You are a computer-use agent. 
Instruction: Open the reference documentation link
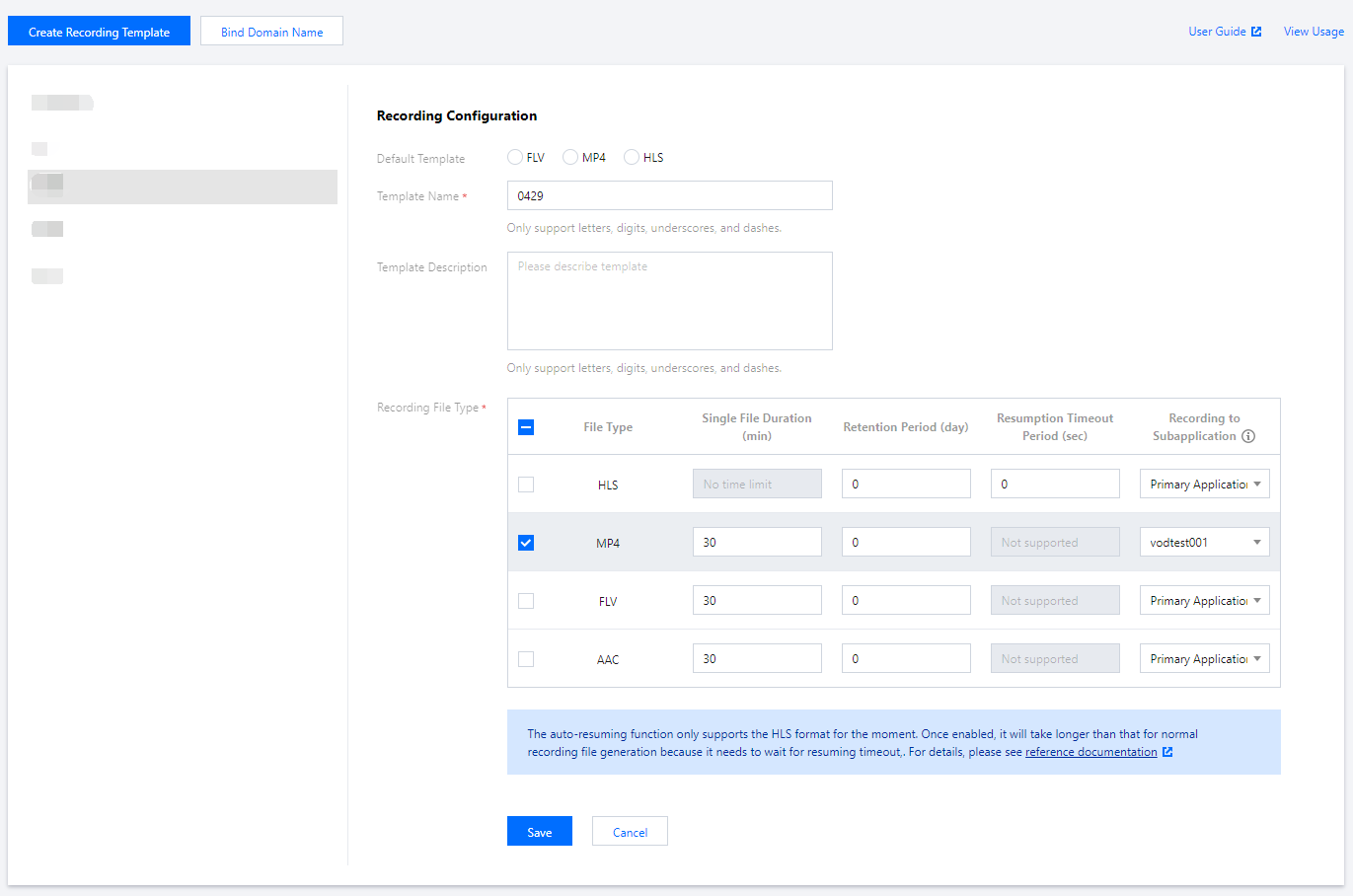click(1090, 752)
